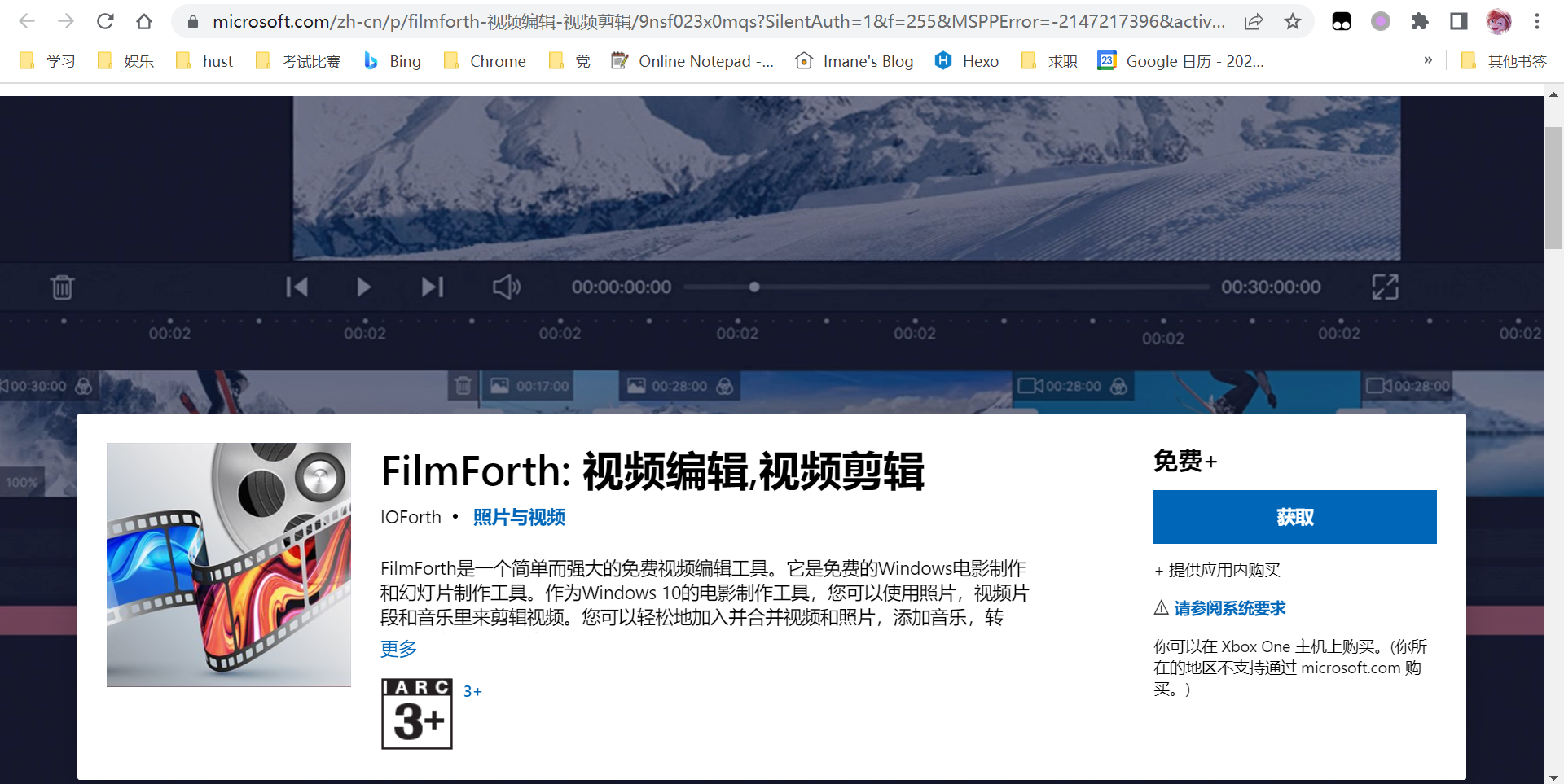The height and width of the screenshot is (784, 1564).
Task: Click the 00:30:00:00 total duration text
Action: point(1271,287)
